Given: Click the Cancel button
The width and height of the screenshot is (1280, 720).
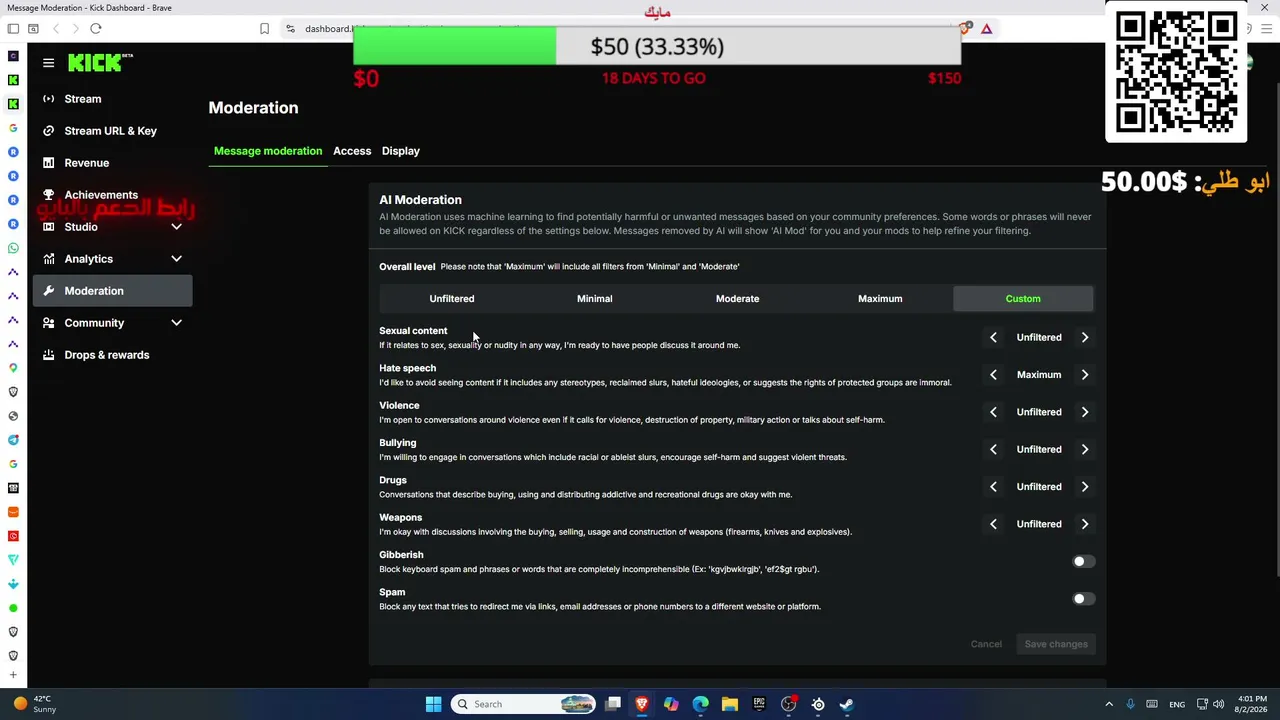Looking at the screenshot, I should [986, 644].
